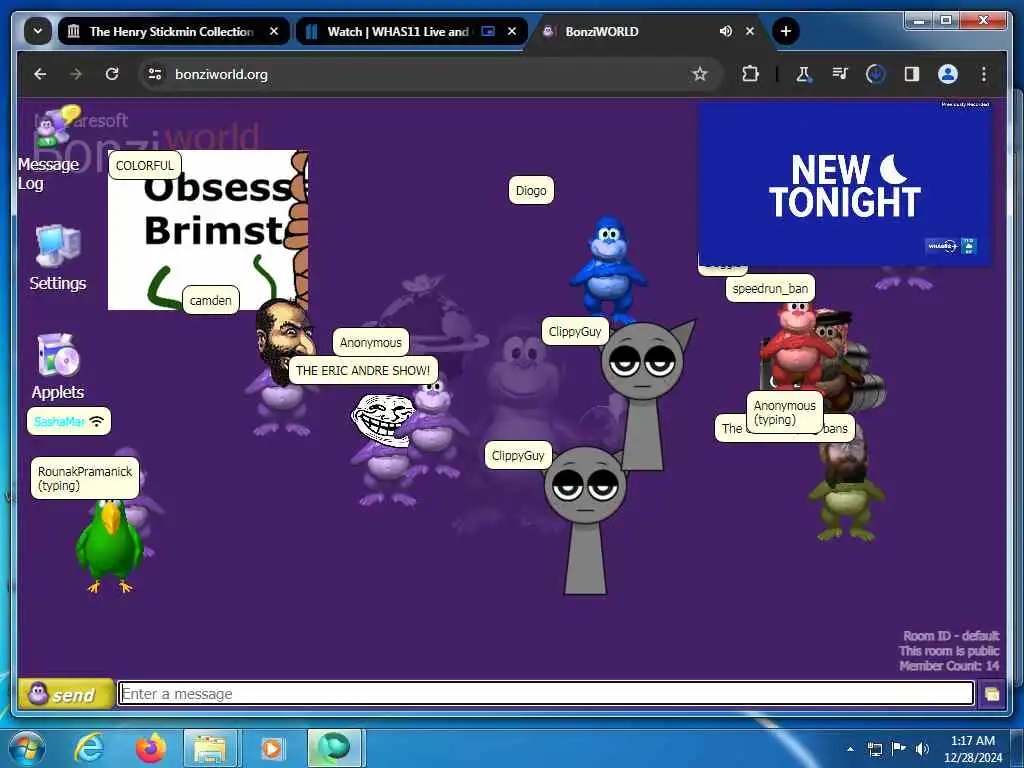
Task: Open the Chrome profile avatar
Action: pyautogui.click(x=948, y=74)
